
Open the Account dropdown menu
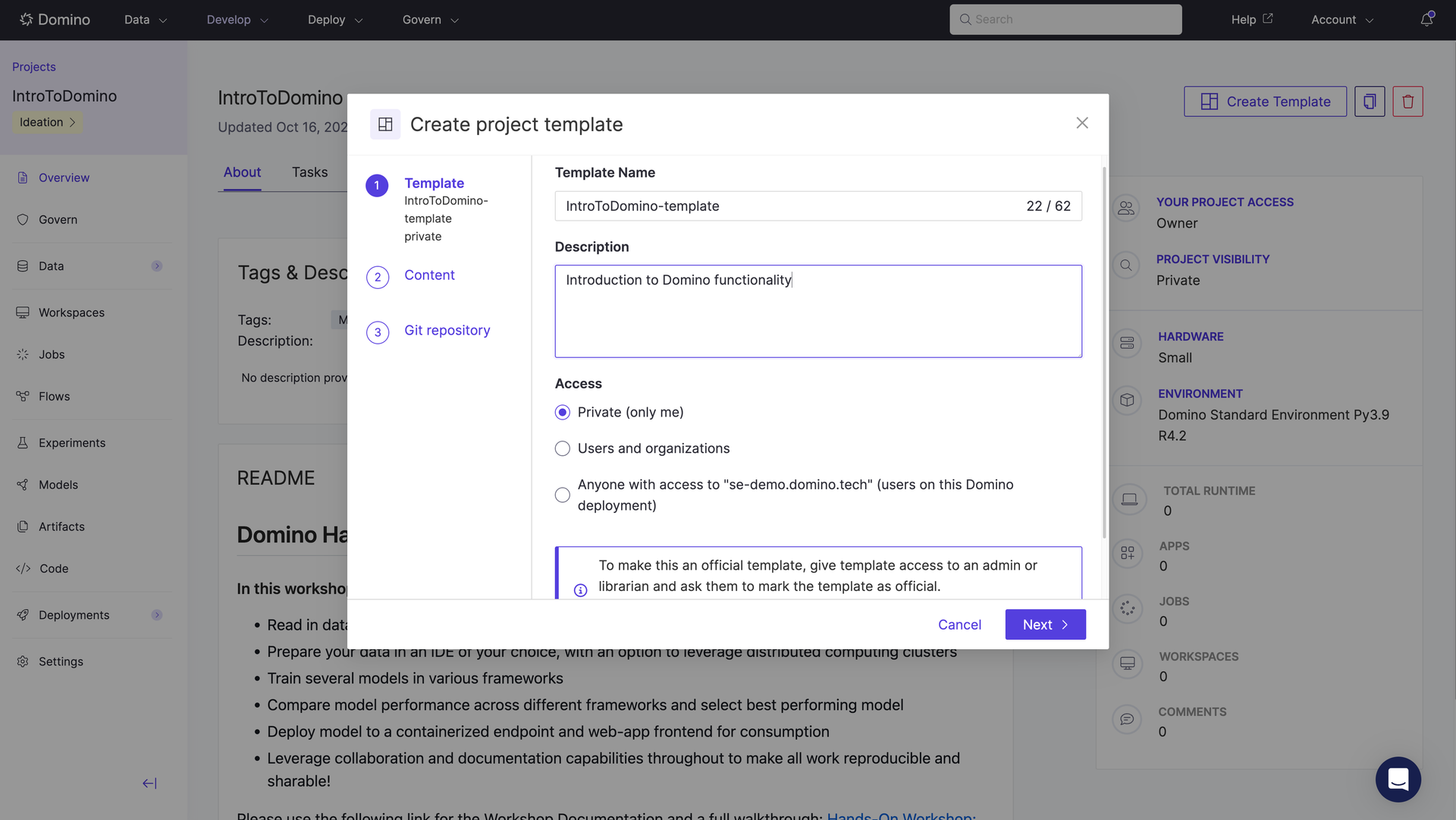(x=1341, y=20)
